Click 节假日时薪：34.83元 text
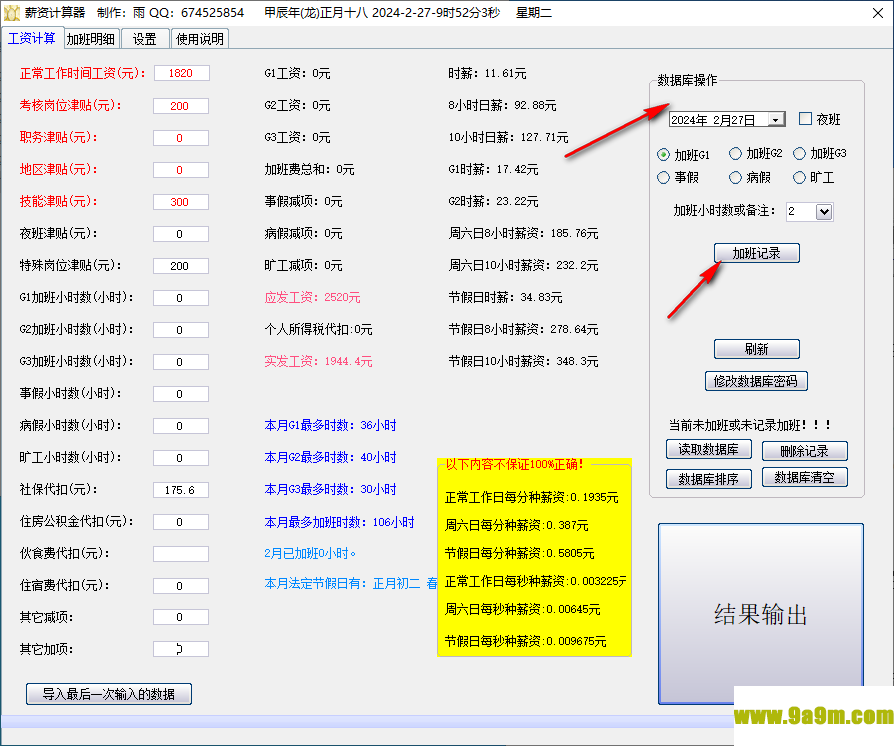This screenshot has height=746, width=894. point(505,297)
